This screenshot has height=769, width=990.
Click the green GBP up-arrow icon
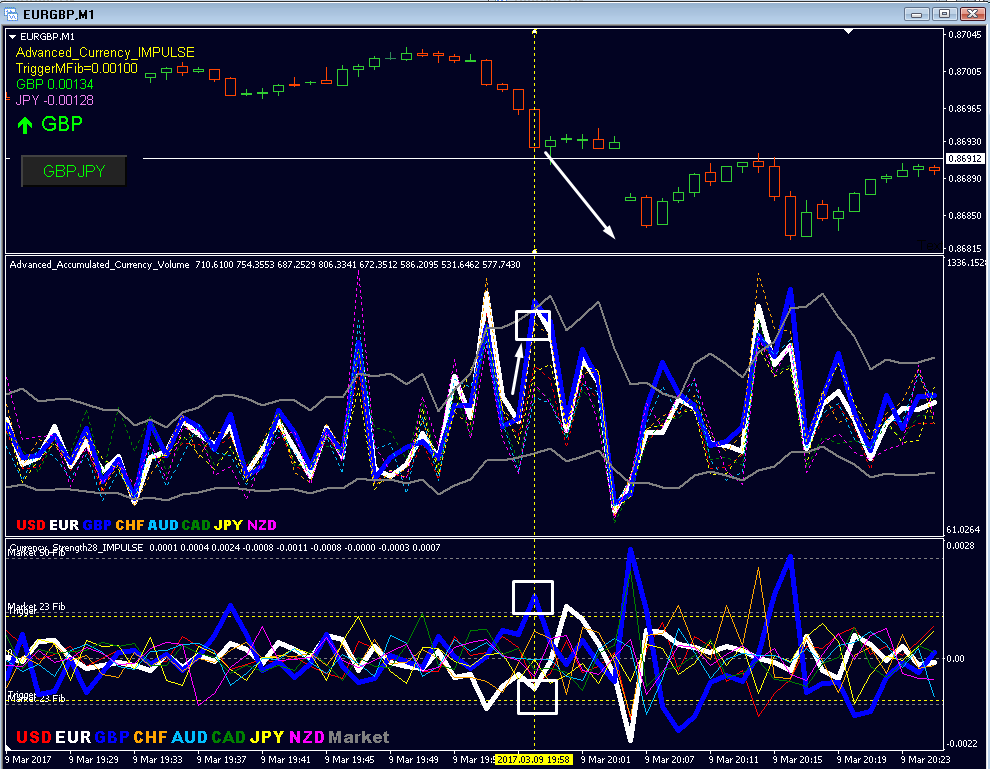pyautogui.click(x=25, y=125)
